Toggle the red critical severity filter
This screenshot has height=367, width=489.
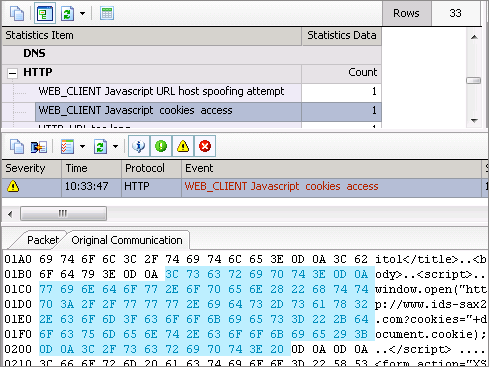pyautogui.click(x=205, y=146)
